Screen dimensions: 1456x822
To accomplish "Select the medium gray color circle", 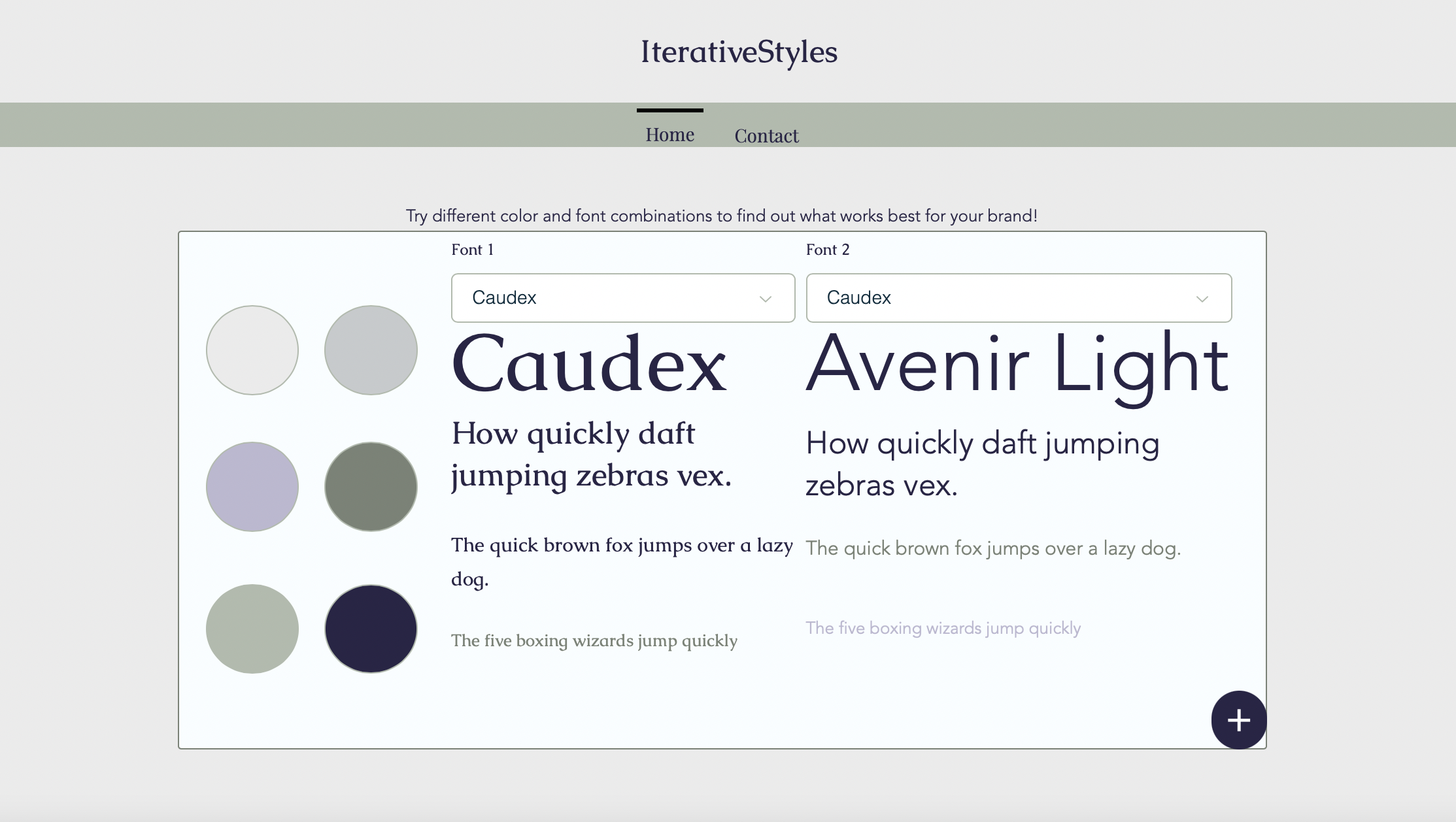I will point(370,350).
